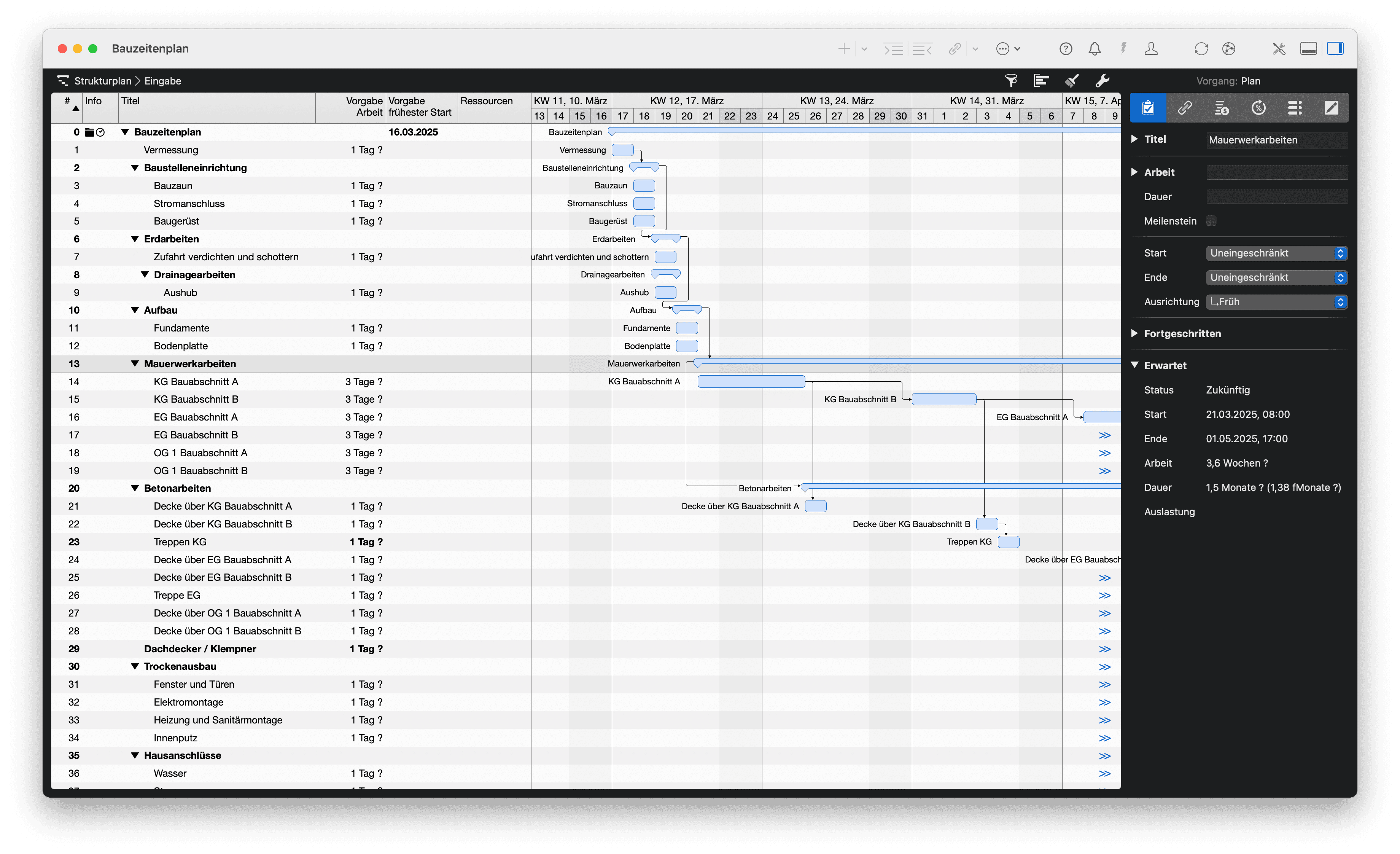Toggle the indent task icon in the toolbar
The image size is (1400, 854).
pos(893,49)
